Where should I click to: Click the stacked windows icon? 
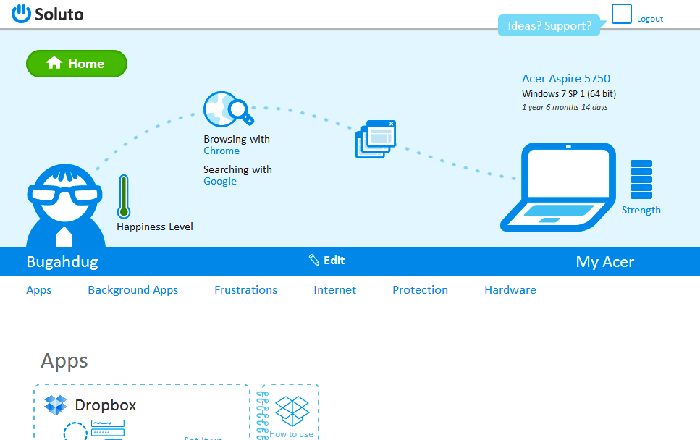[376, 139]
